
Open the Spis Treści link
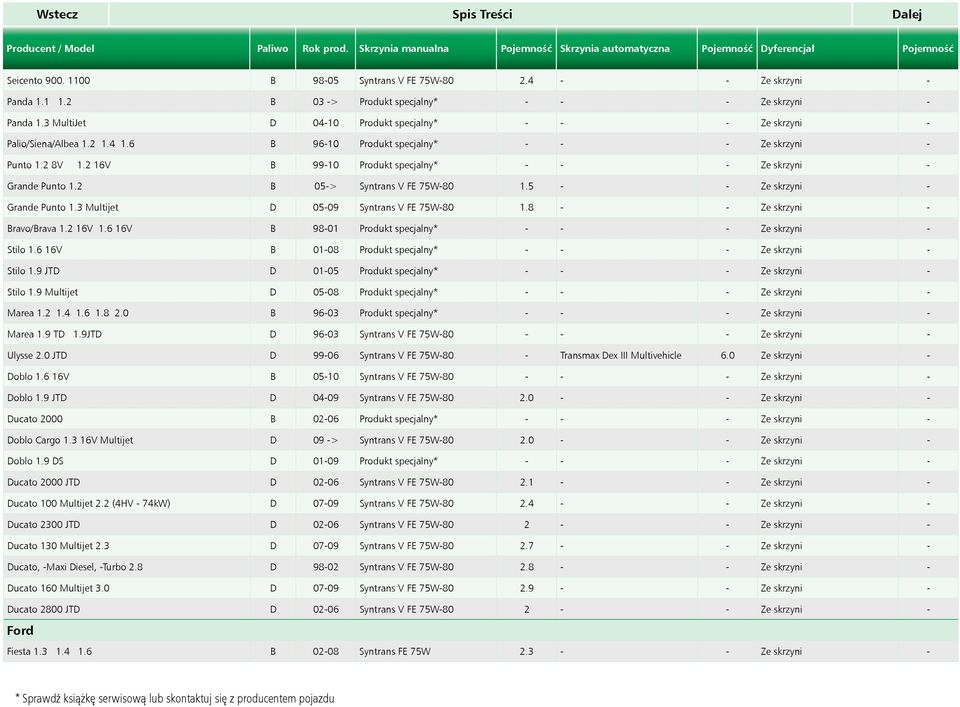tap(481, 14)
